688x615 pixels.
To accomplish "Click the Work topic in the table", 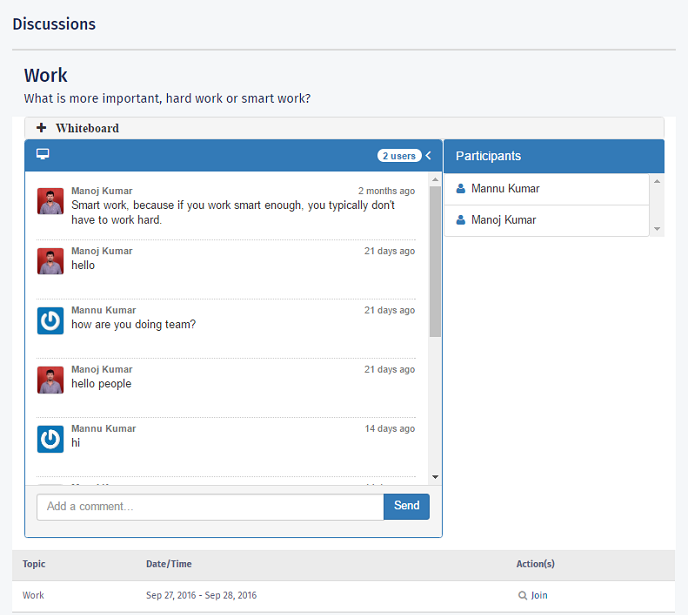I will point(33,595).
